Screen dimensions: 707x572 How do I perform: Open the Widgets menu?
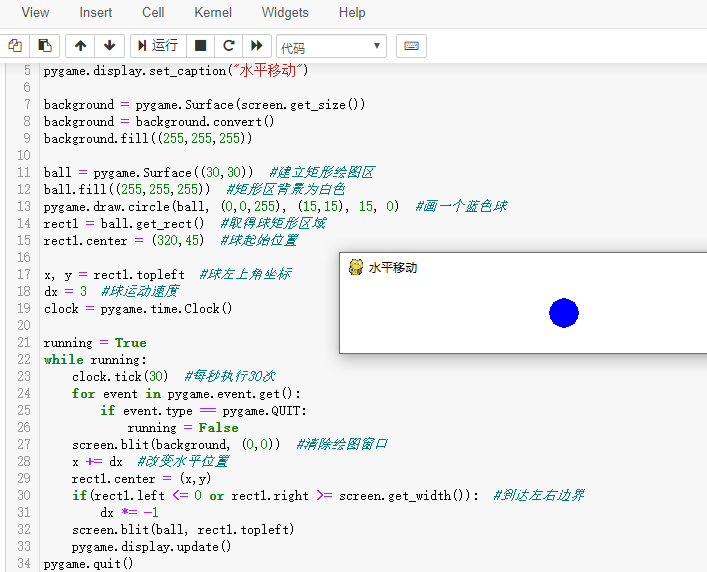click(x=285, y=13)
